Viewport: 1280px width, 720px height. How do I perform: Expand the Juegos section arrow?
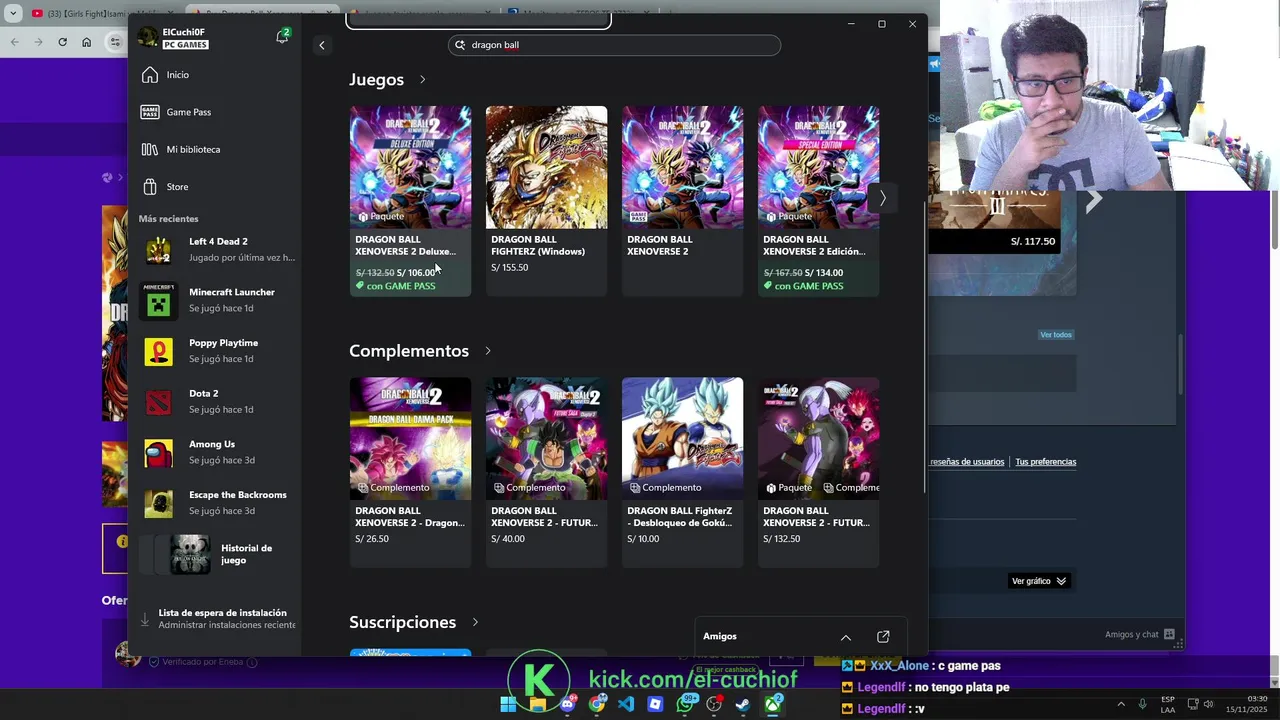point(422,80)
